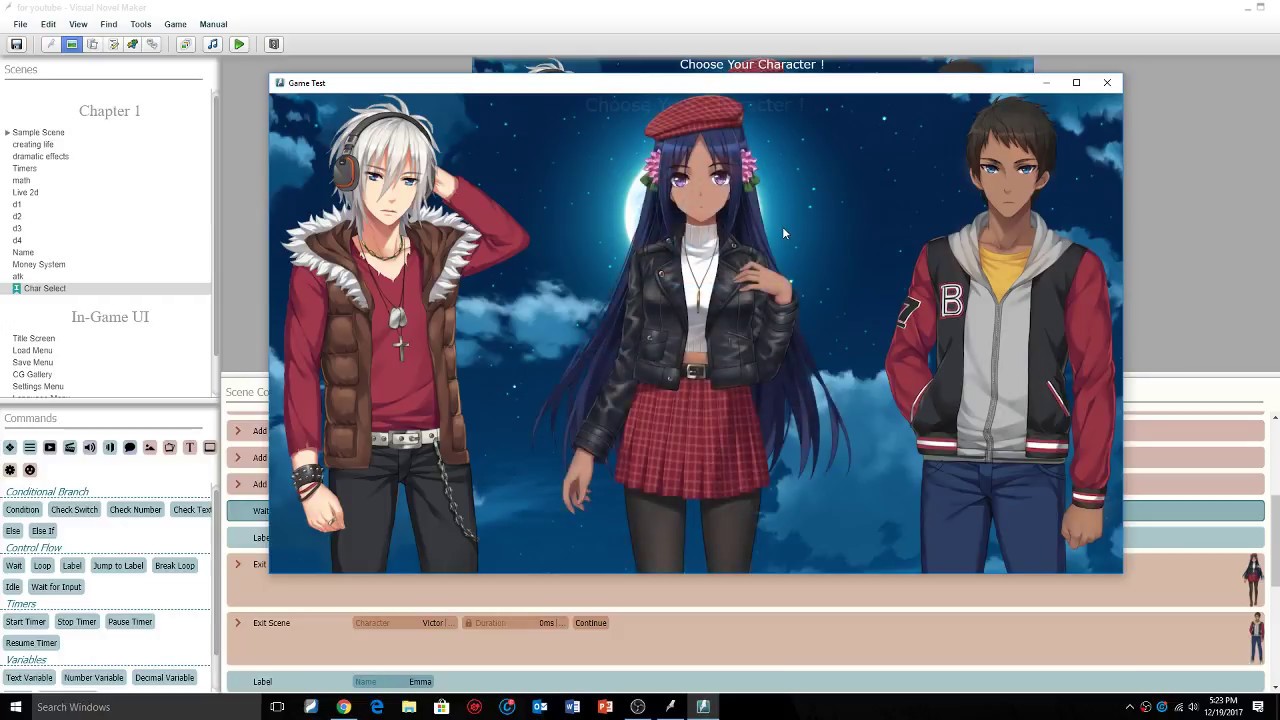Select the letter T text command icon

coord(190,448)
